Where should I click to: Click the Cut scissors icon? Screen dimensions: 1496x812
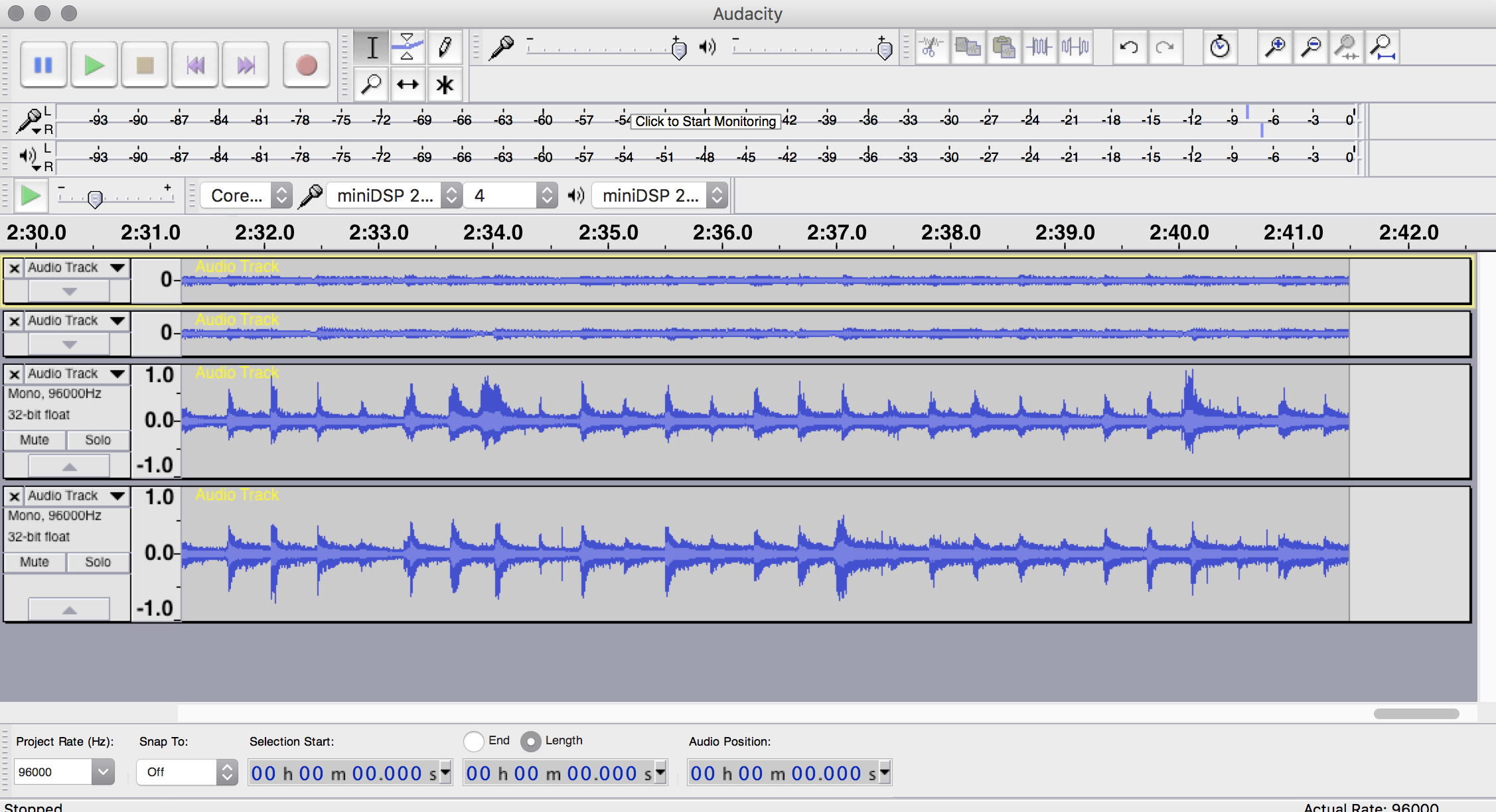931,47
